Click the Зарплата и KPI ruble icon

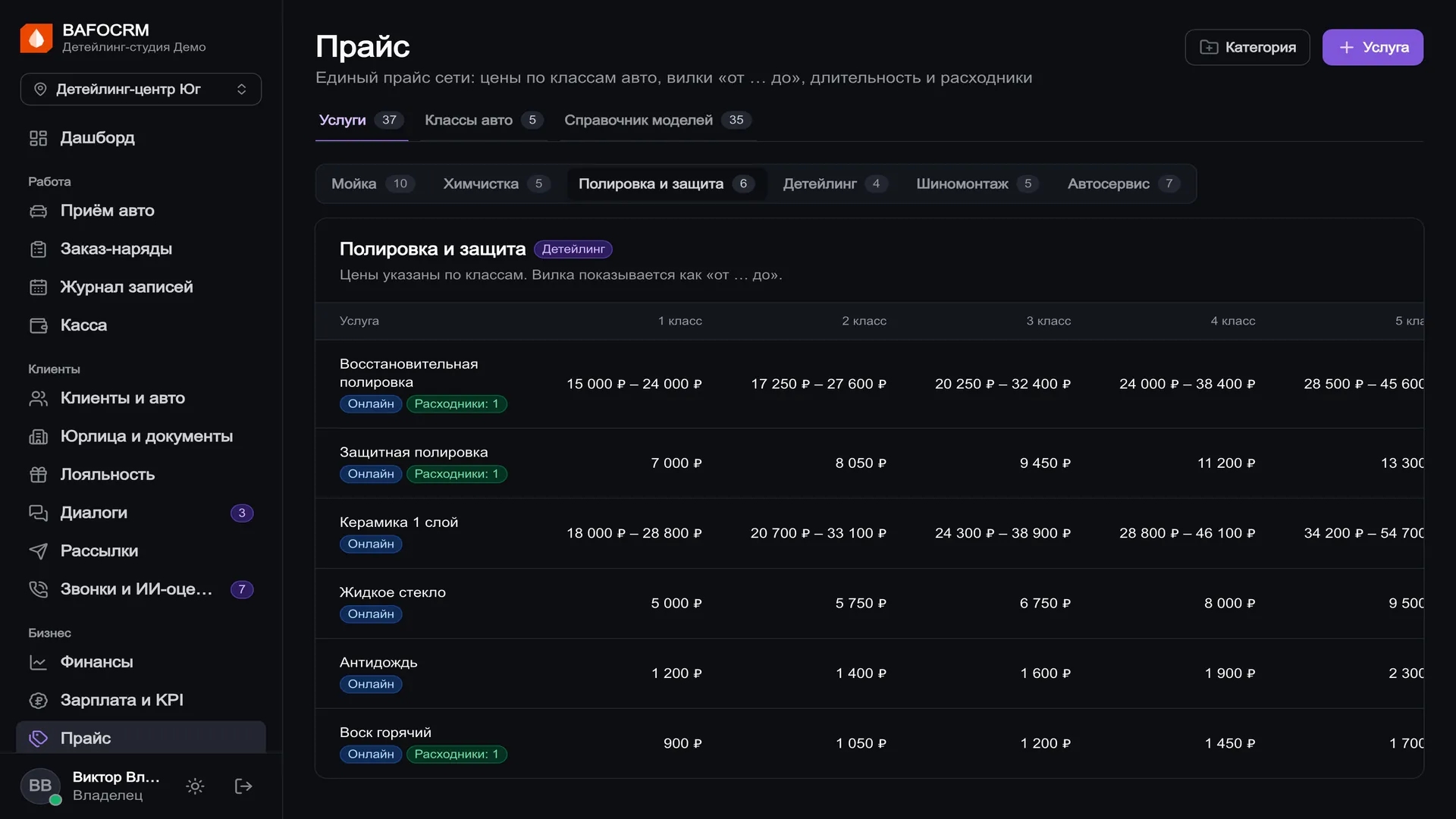tap(38, 701)
